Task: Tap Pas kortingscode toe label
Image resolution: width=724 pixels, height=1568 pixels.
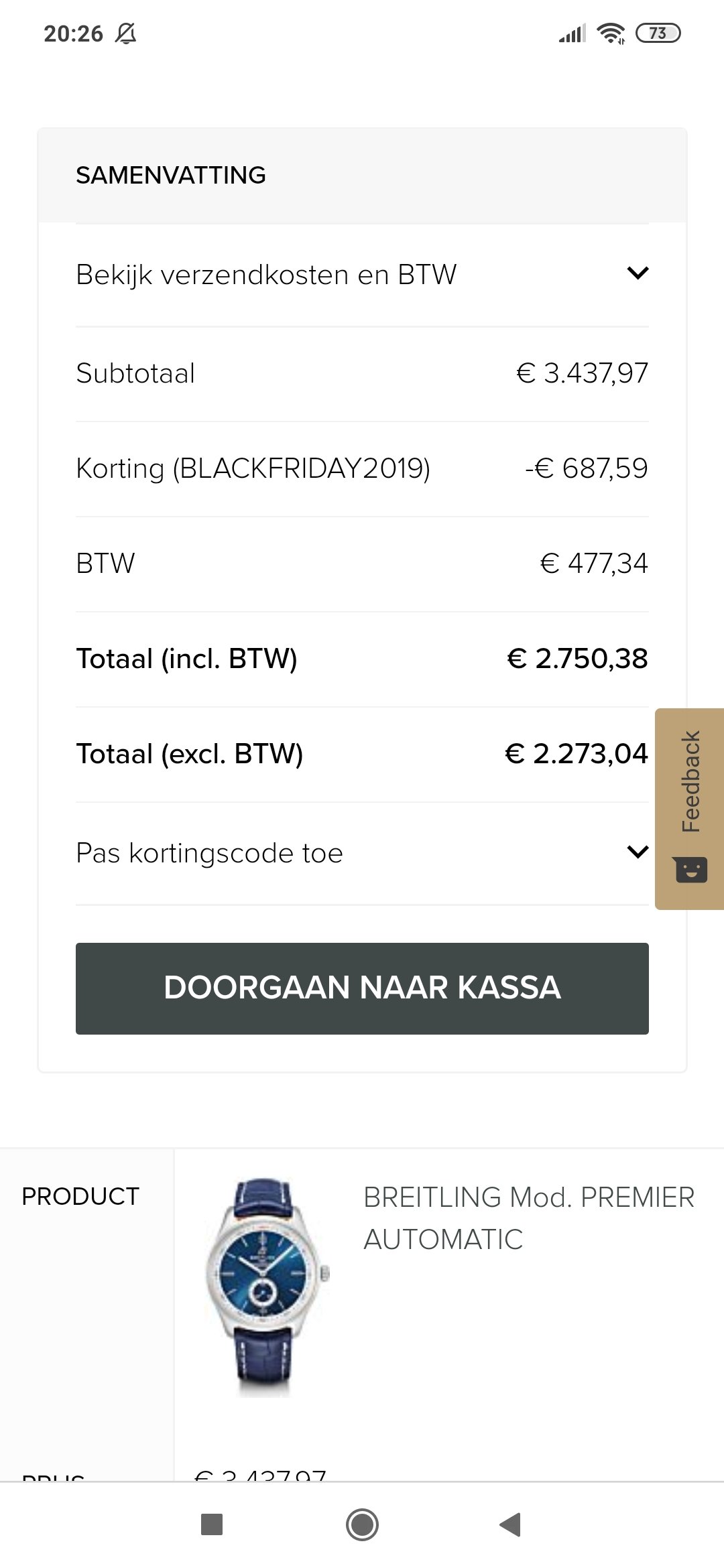Action: pyautogui.click(x=209, y=853)
